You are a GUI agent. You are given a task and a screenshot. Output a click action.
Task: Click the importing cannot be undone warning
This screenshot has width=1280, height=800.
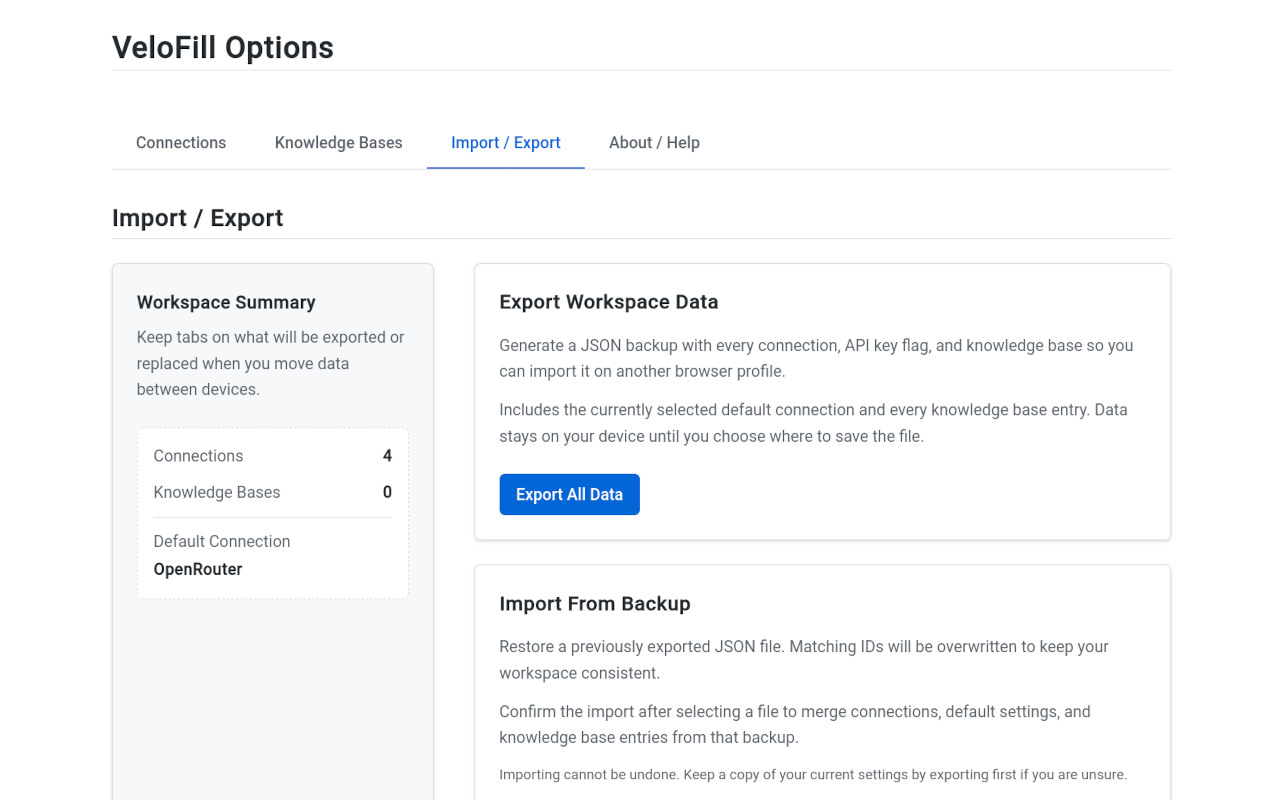coord(813,774)
